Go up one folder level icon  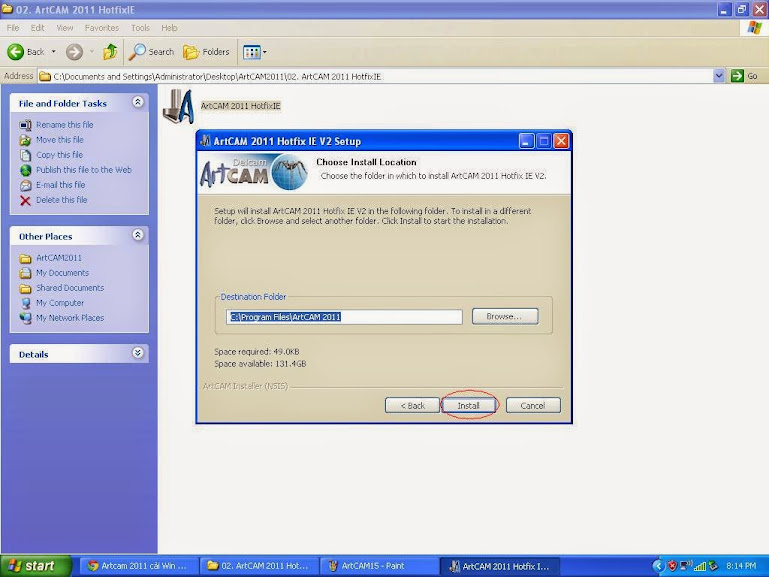pos(110,51)
